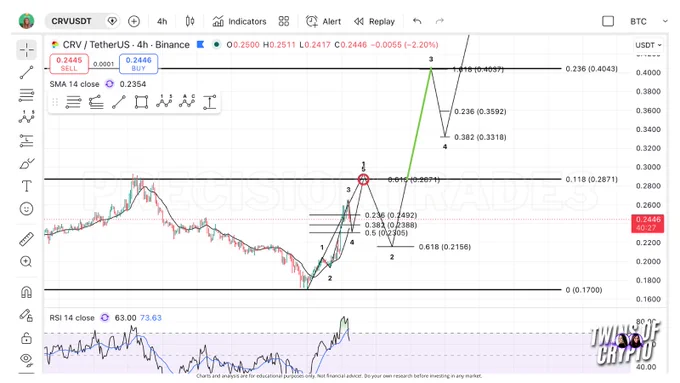Click the red current price label 0.2446

[x=647, y=223]
